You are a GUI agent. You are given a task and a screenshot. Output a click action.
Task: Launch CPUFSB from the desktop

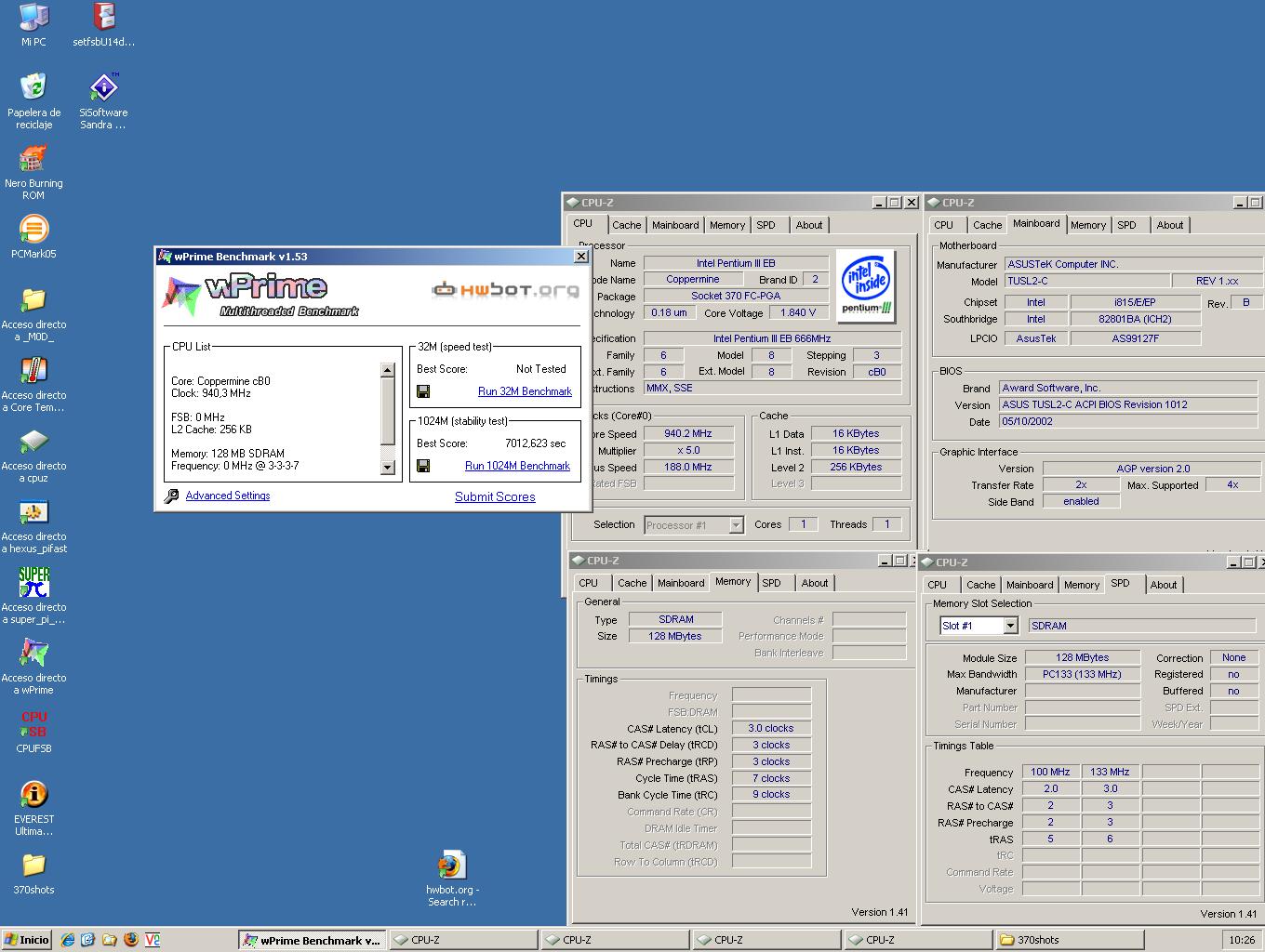point(33,723)
